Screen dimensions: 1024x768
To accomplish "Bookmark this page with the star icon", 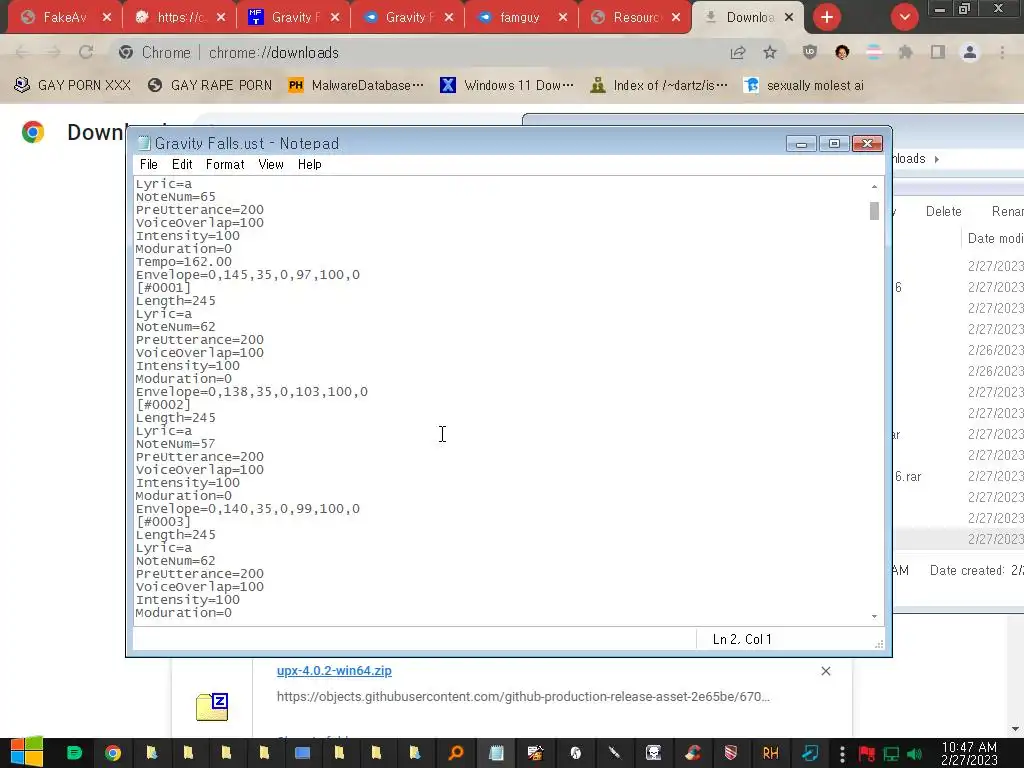I will coord(770,53).
